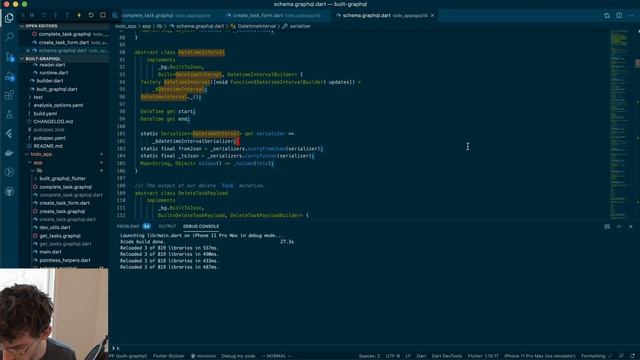Toggle Formatting in the status bar

tap(596, 356)
